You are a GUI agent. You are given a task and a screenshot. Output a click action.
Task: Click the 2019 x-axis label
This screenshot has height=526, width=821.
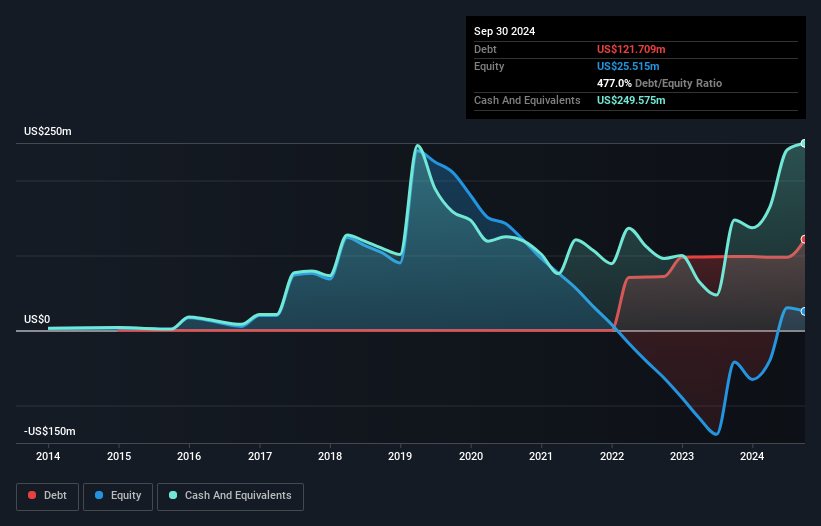coord(401,456)
